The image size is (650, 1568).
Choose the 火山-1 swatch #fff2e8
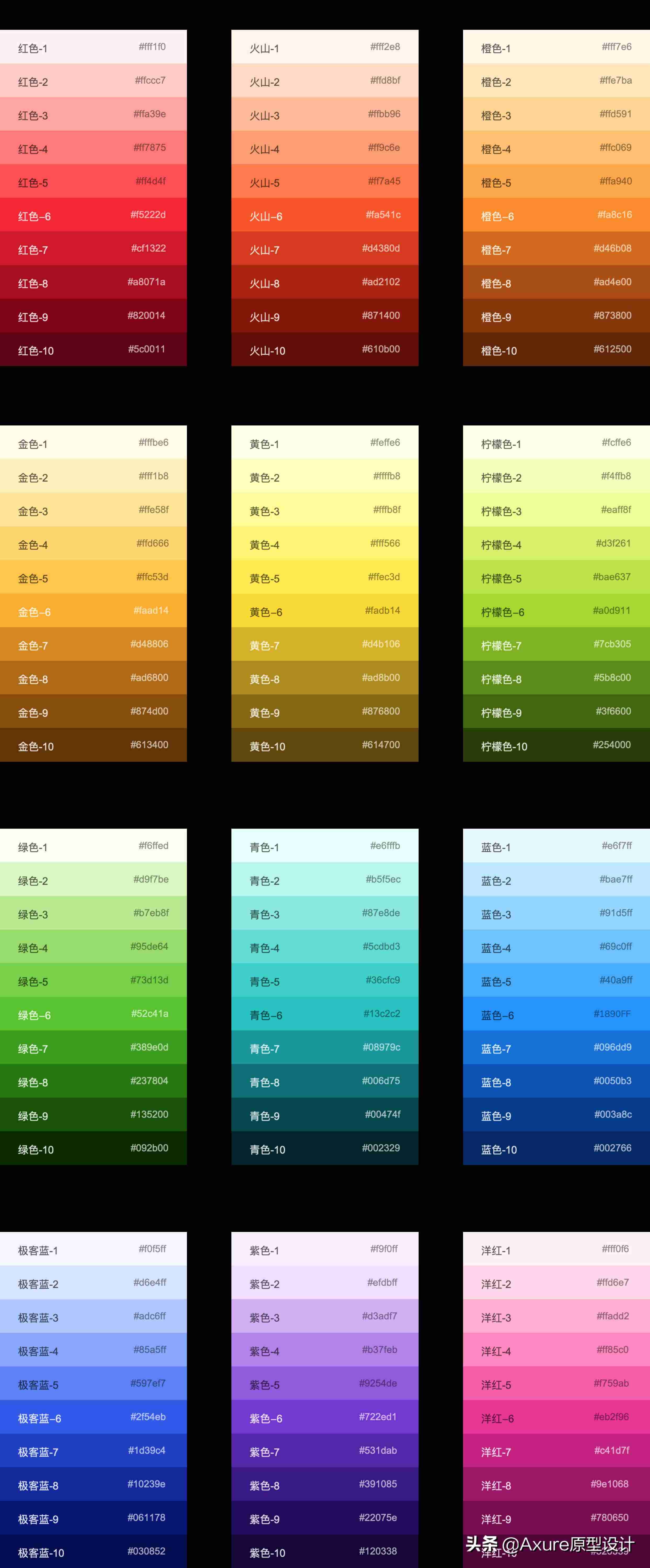(325, 47)
